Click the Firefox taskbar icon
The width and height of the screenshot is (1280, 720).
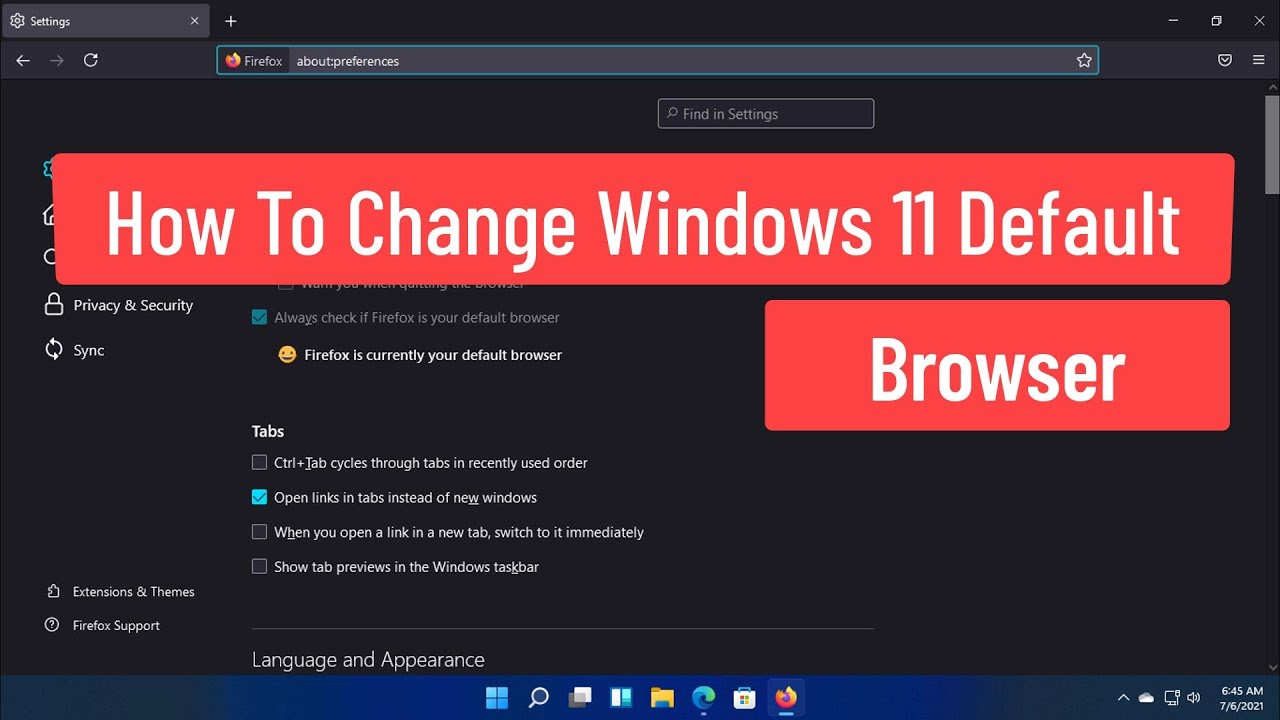(x=786, y=697)
